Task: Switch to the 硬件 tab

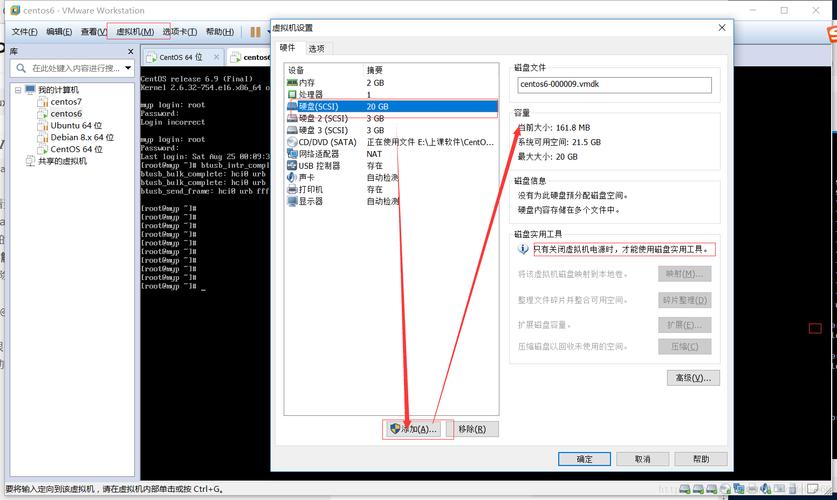Action: point(287,48)
